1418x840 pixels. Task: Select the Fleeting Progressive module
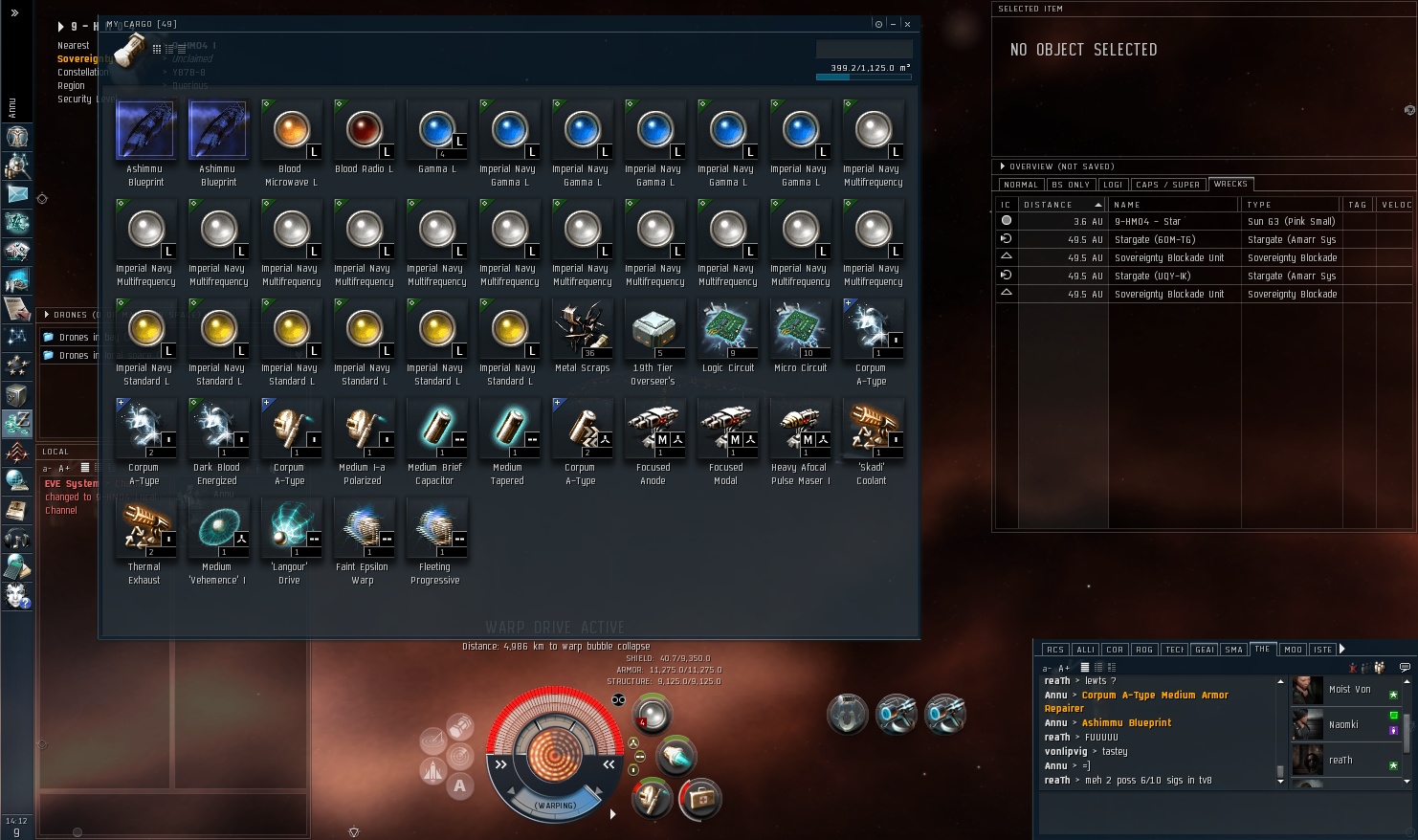436,542
